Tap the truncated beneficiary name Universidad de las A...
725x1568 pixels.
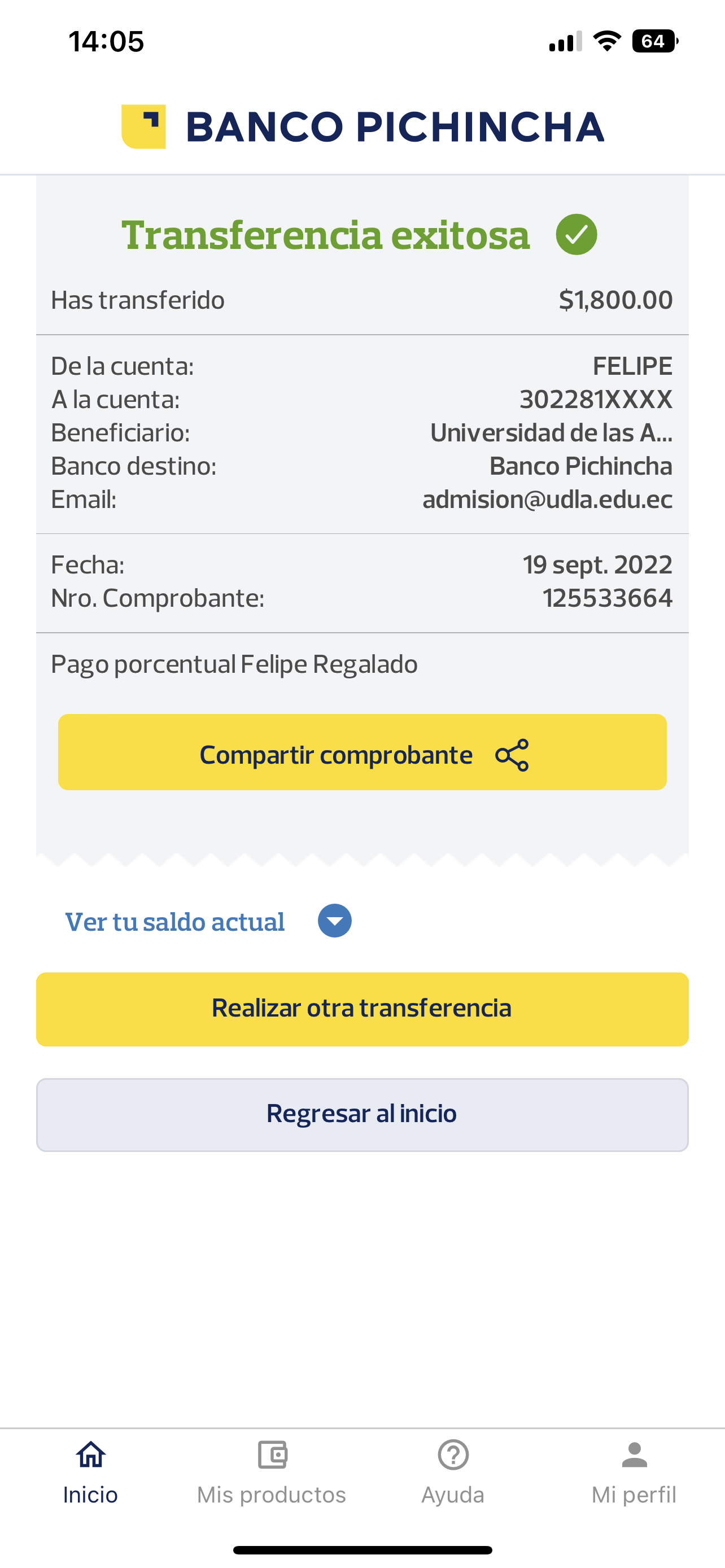(x=551, y=433)
